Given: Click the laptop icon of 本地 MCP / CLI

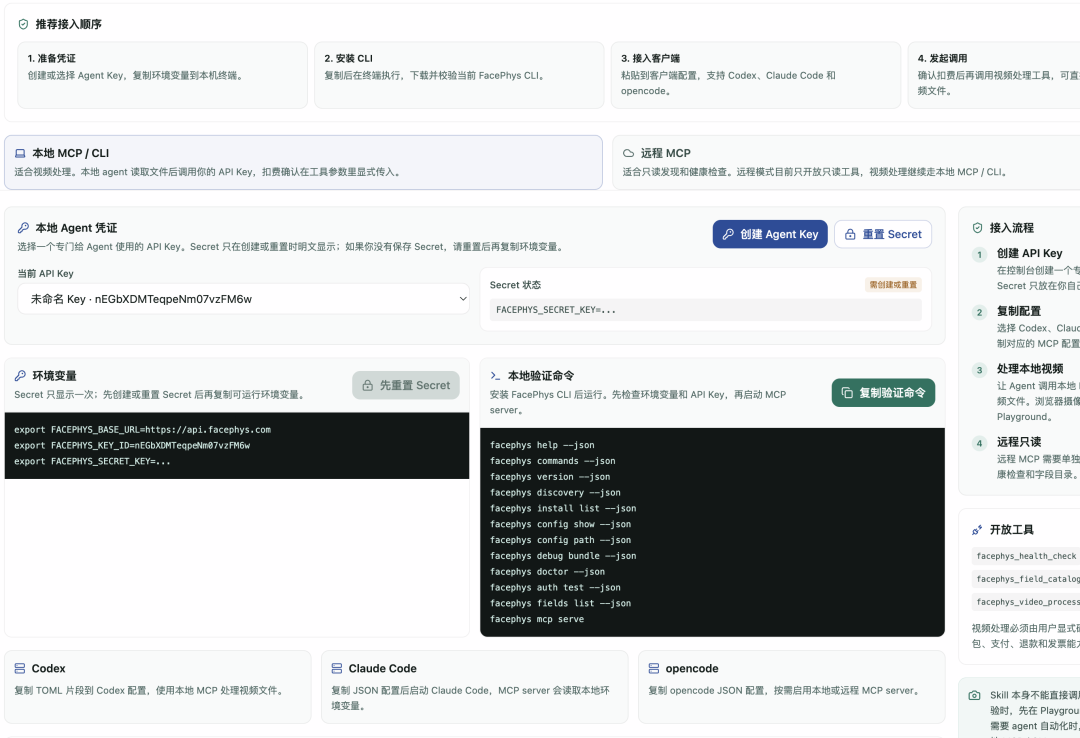Looking at the screenshot, I should coord(20,153).
